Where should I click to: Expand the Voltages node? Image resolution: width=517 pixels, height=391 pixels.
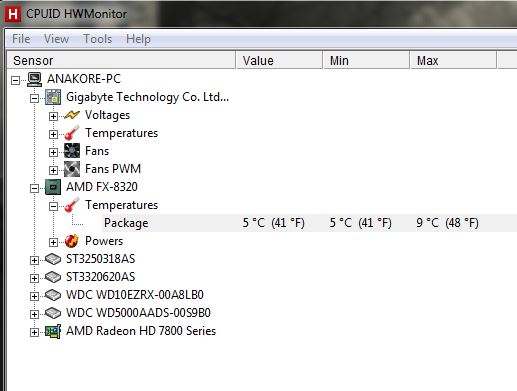[53, 116]
